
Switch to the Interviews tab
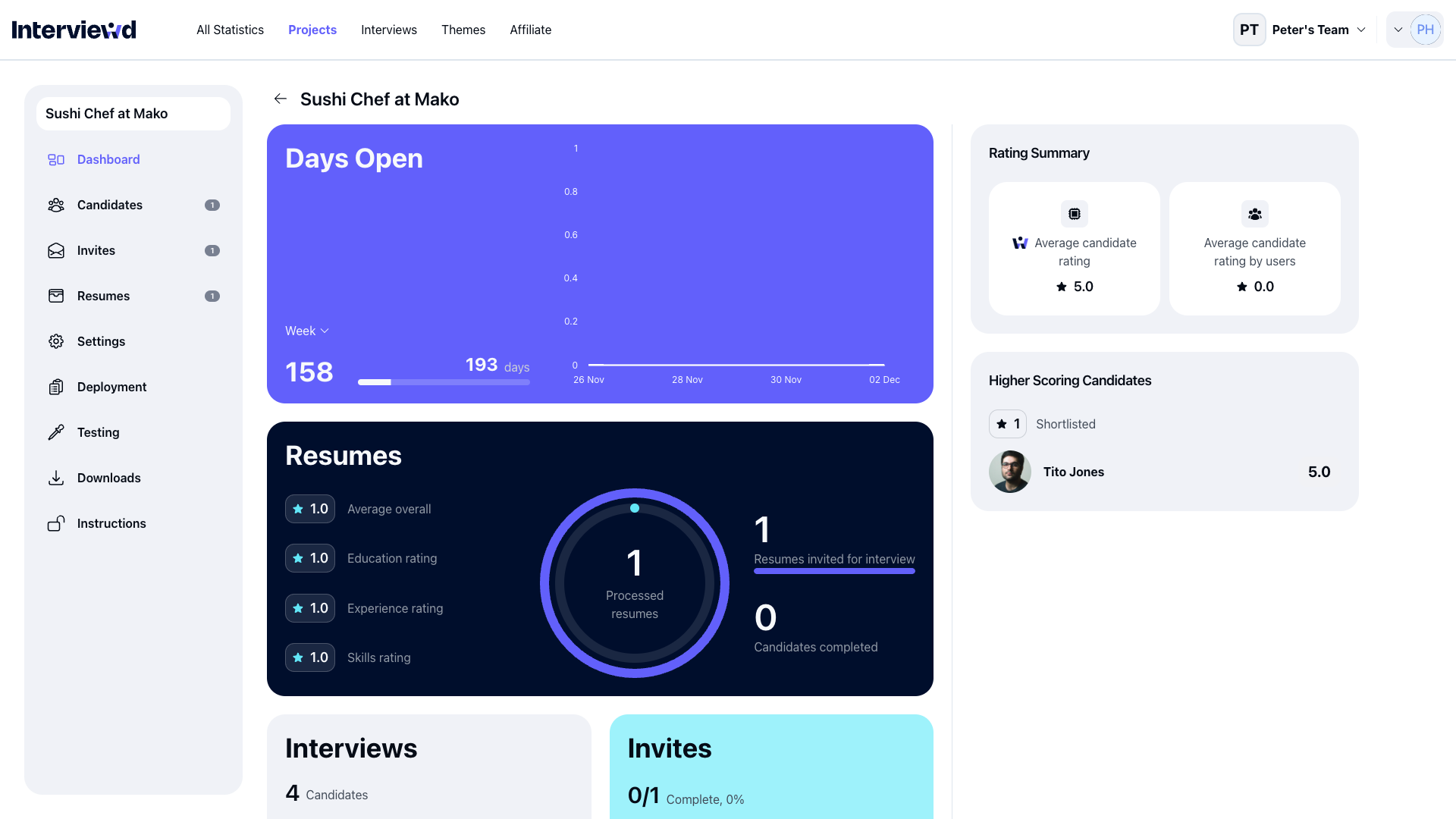(x=389, y=30)
